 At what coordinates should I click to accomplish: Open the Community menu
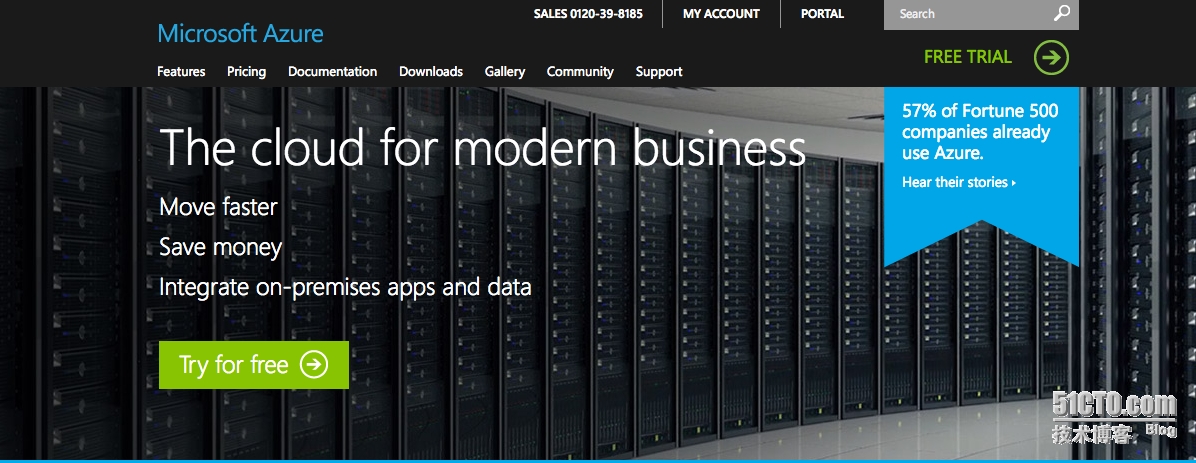tap(580, 72)
